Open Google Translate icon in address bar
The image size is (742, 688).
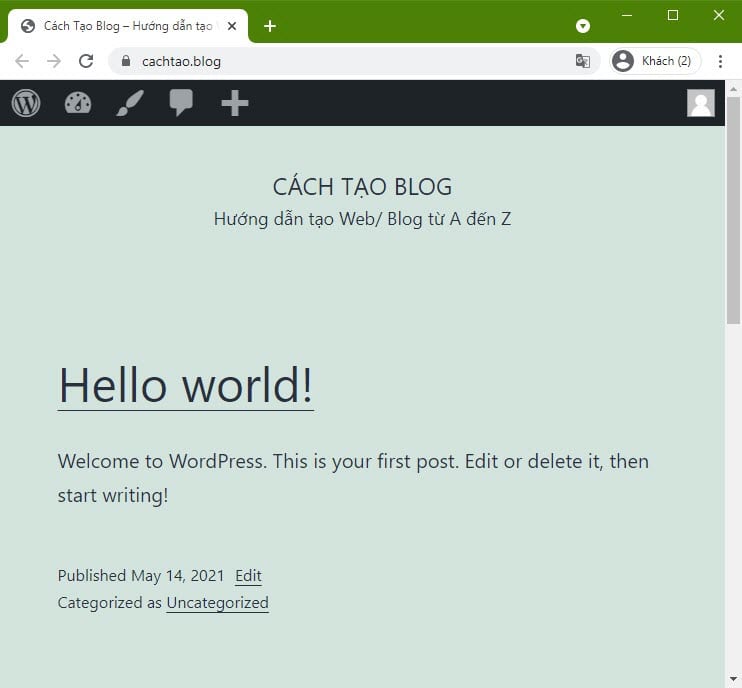(583, 61)
